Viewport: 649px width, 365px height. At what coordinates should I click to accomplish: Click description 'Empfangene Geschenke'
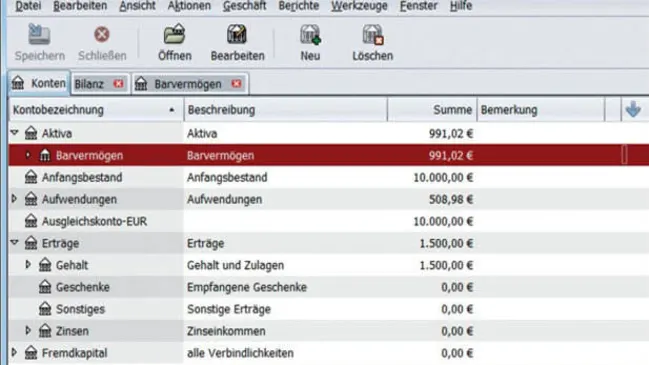[247, 287]
